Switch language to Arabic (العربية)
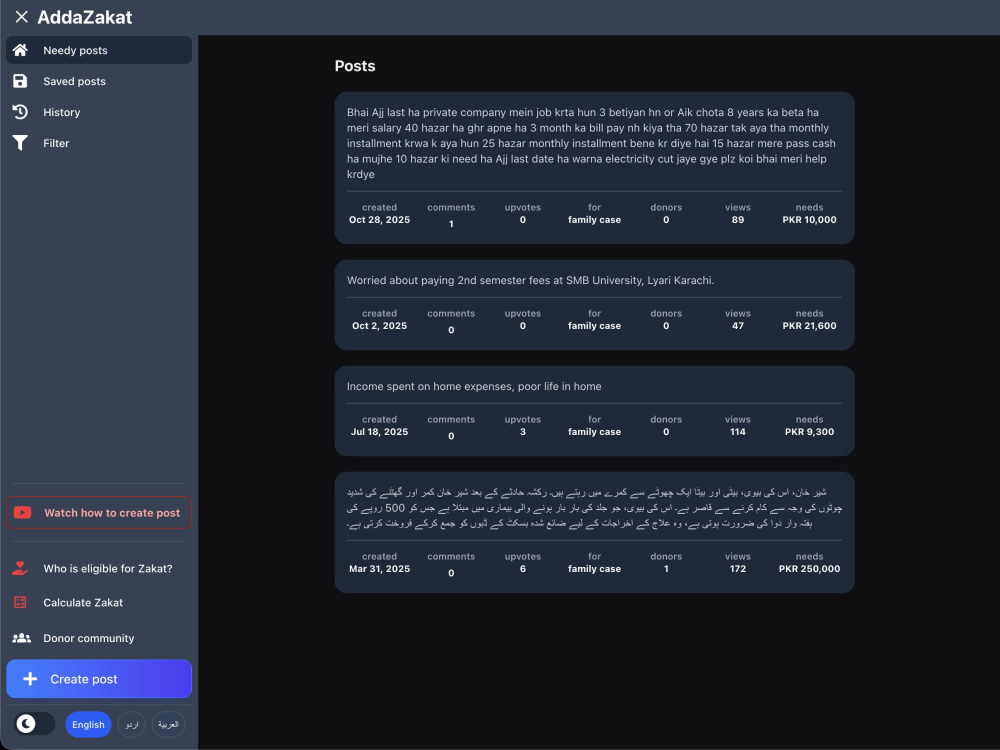The width and height of the screenshot is (1000, 750). click(x=168, y=724)
